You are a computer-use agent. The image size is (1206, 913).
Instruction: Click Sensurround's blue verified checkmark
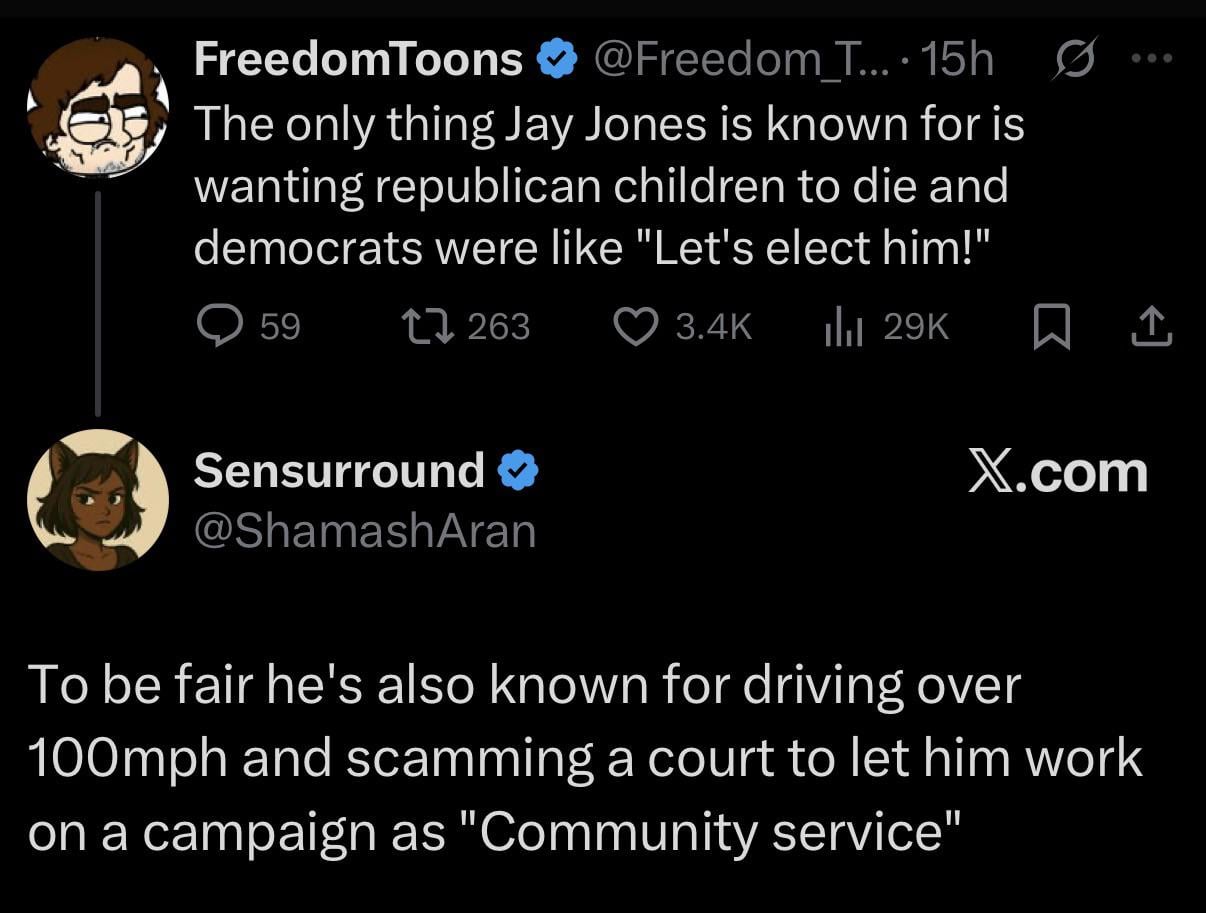coord(518,470)
